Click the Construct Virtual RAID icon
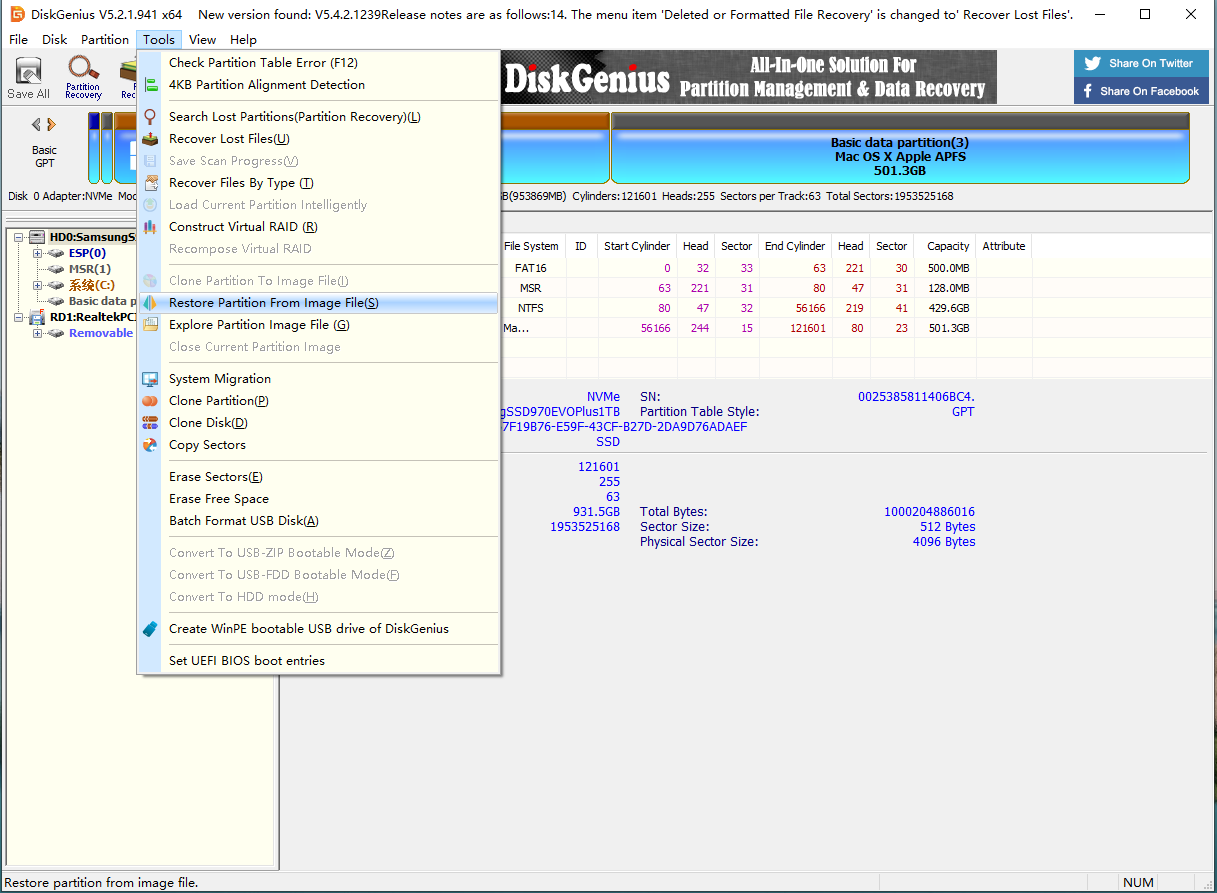 150,227
